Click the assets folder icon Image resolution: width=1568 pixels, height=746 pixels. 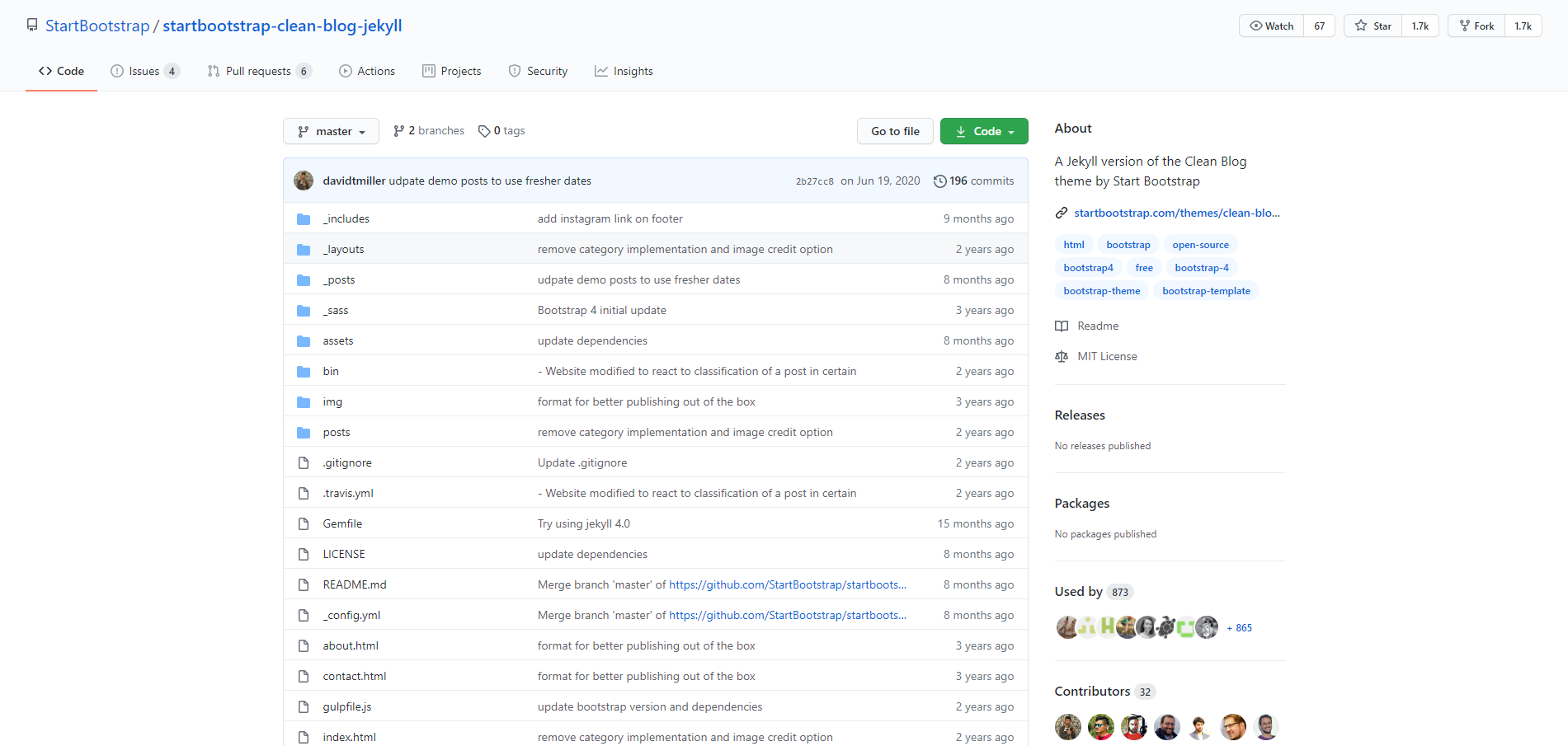pos(304,340)
